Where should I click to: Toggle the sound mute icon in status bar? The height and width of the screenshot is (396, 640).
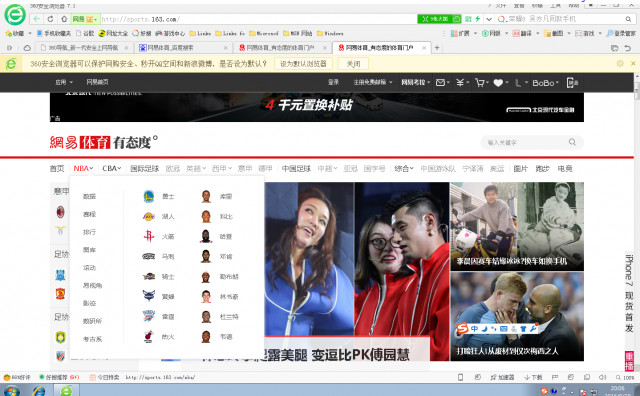pos(602,377)
